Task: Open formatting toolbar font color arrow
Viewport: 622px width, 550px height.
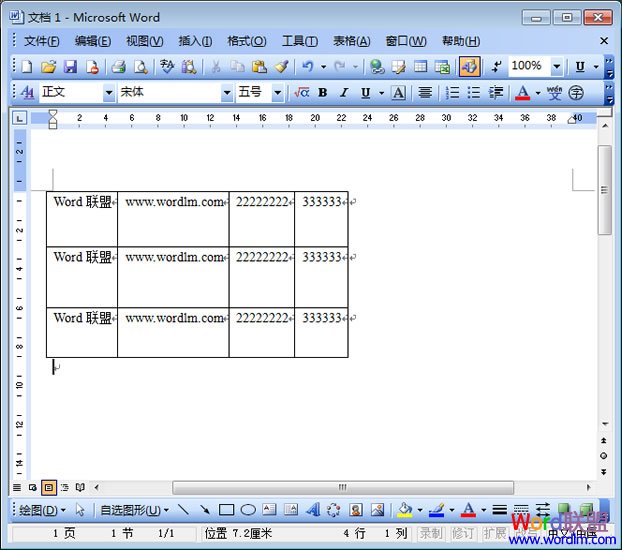Action: click(x=538, y=93)
